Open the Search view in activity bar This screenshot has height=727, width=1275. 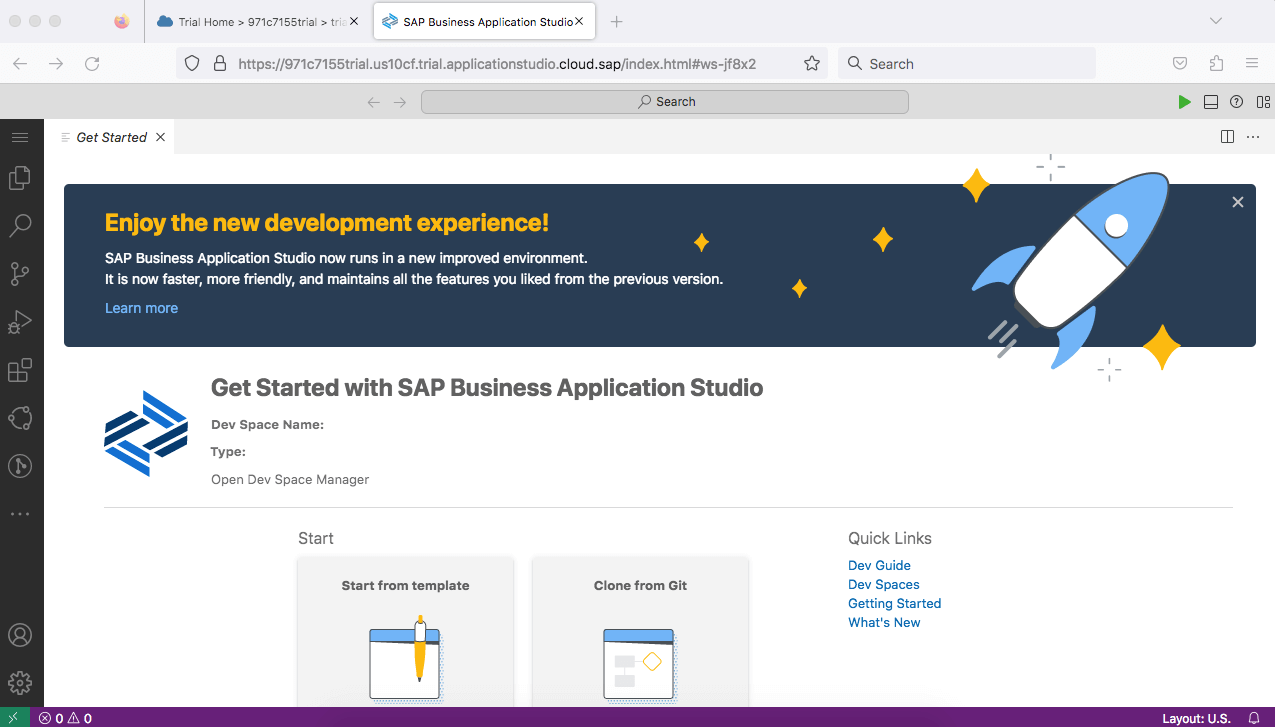coord(20,225)
